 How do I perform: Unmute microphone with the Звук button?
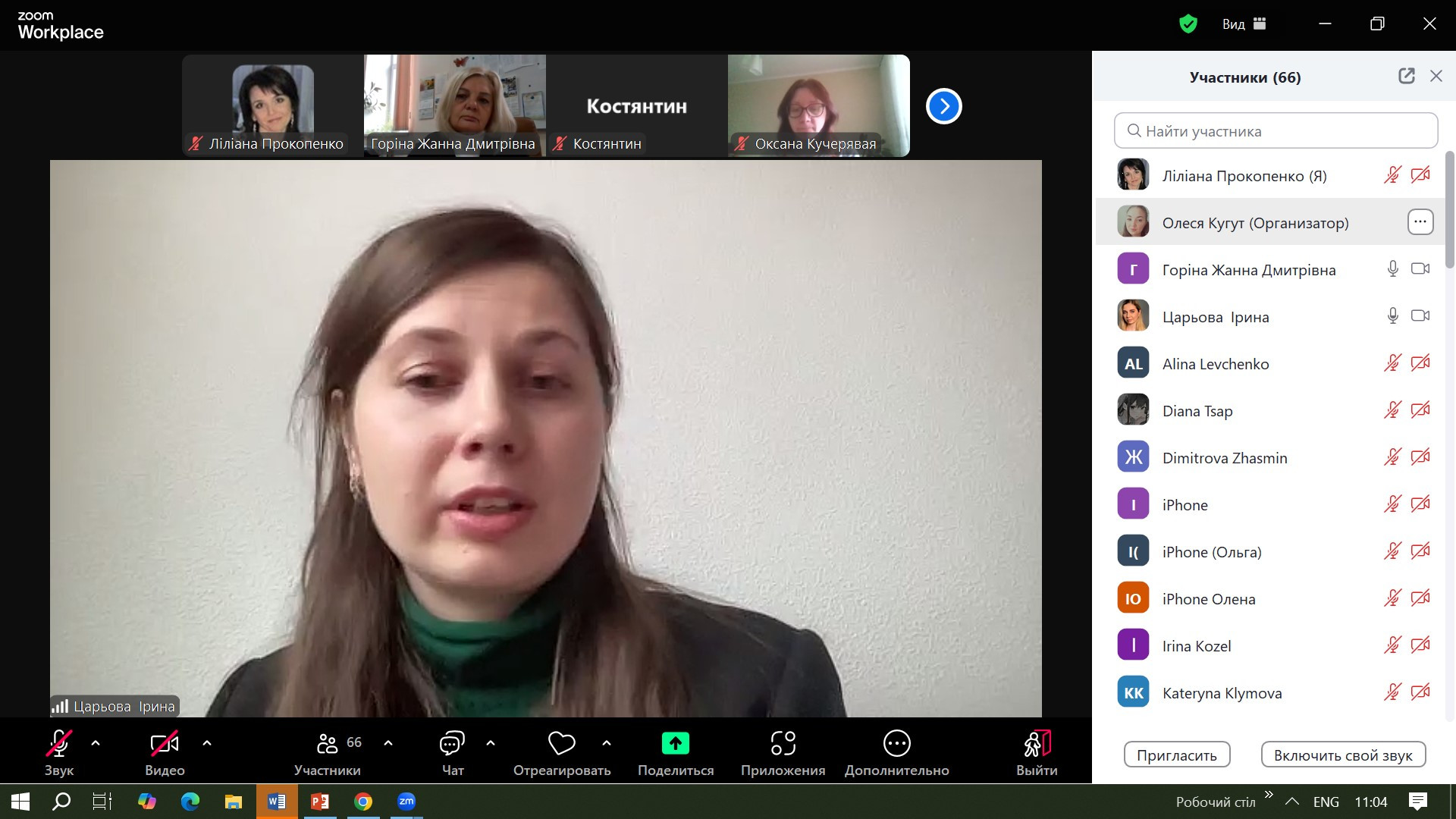click(x=59, y=744)
